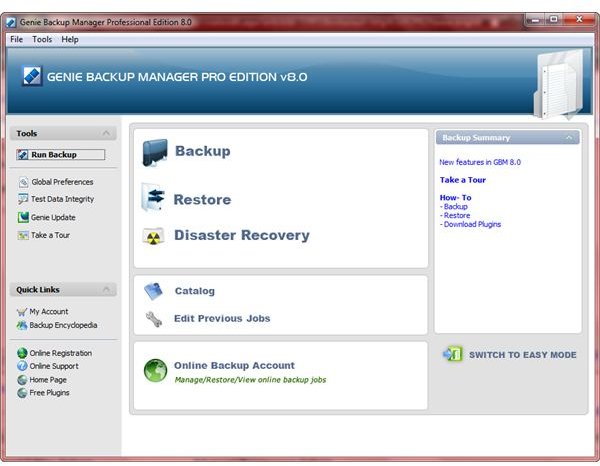Viewport: 600px width, 466px height.
Task: Open the Catalog
Action: (195, 291)
